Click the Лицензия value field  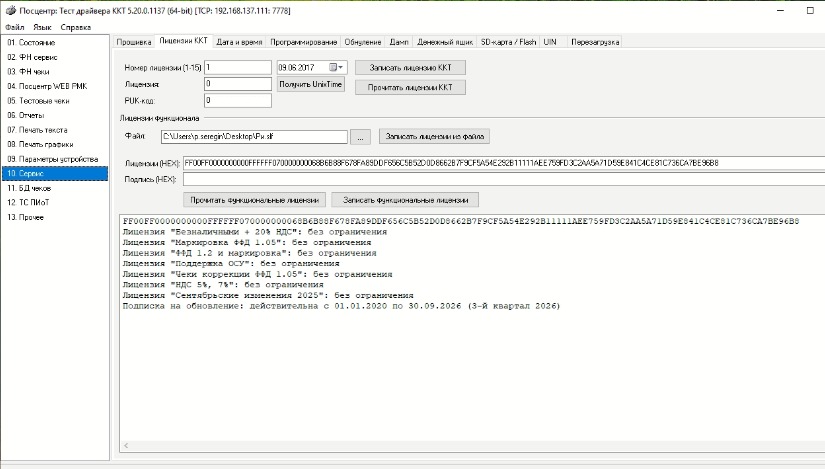click(238, 84)
